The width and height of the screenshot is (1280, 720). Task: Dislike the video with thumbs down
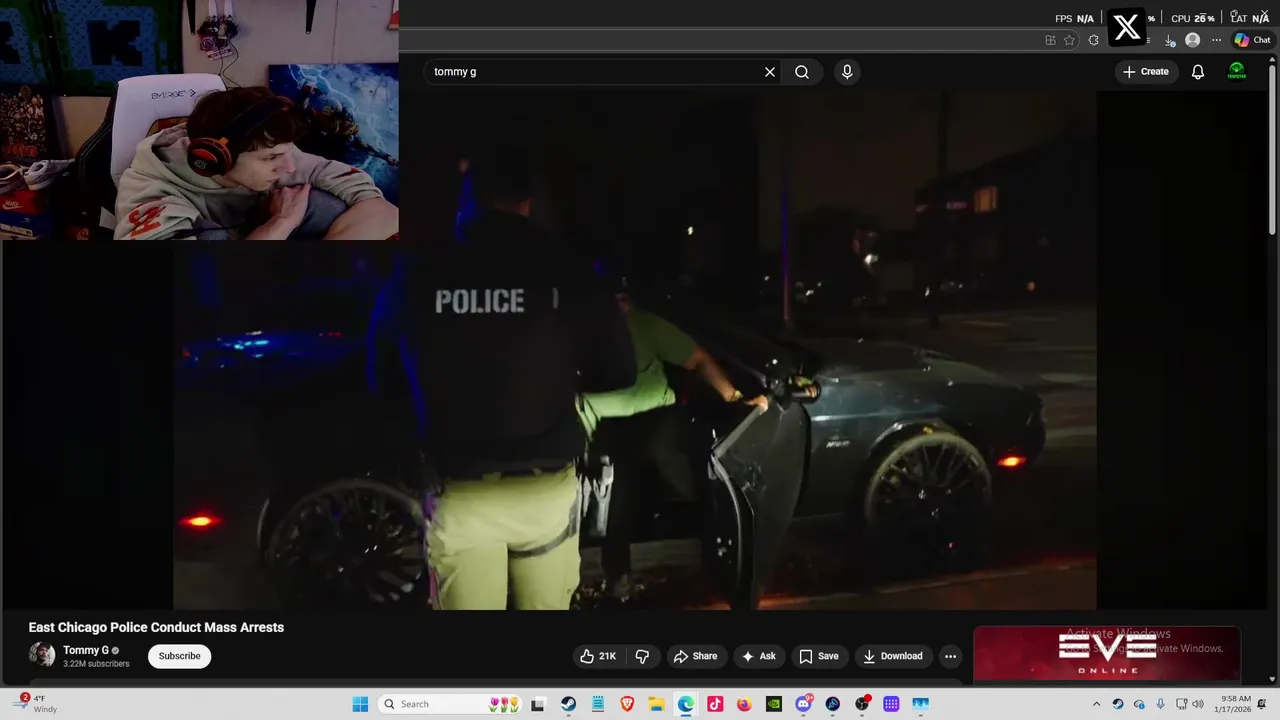(642, 656)
